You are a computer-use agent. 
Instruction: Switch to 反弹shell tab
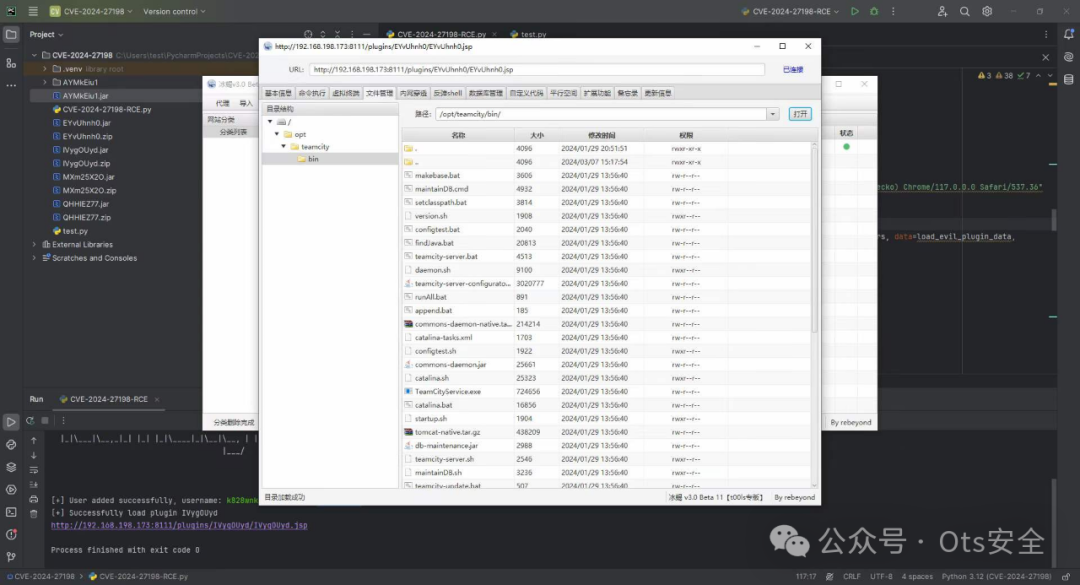(448, 93)
